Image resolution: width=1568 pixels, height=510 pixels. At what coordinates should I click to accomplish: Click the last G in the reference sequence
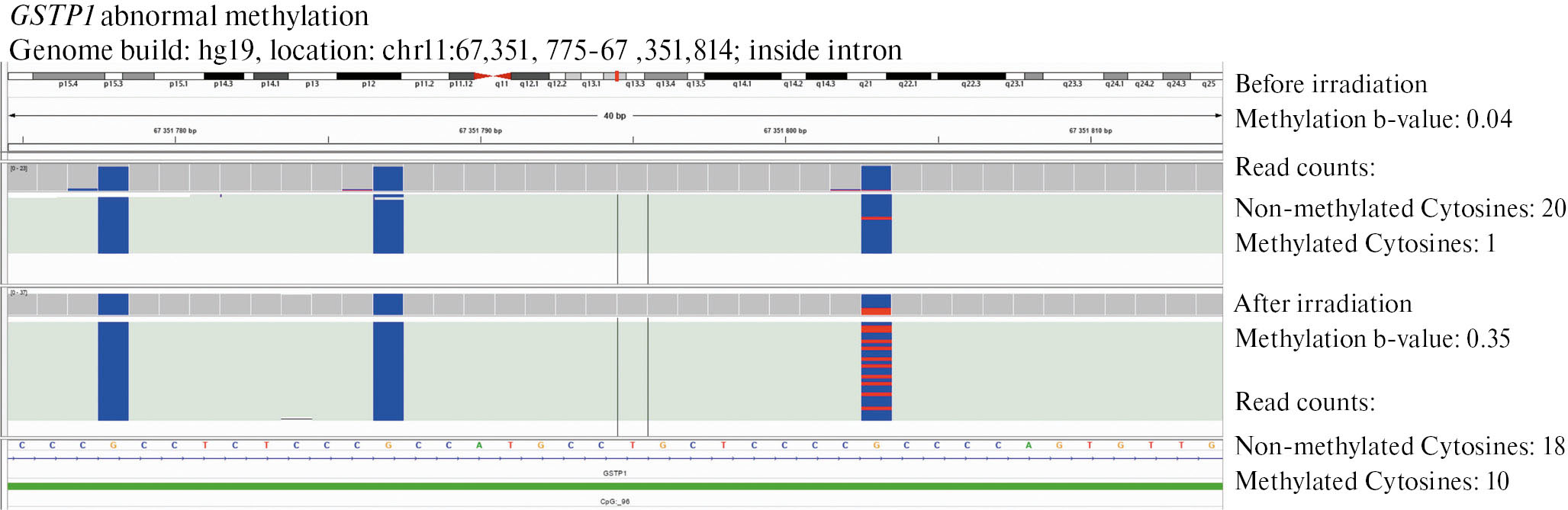(x=1211, y=445)
